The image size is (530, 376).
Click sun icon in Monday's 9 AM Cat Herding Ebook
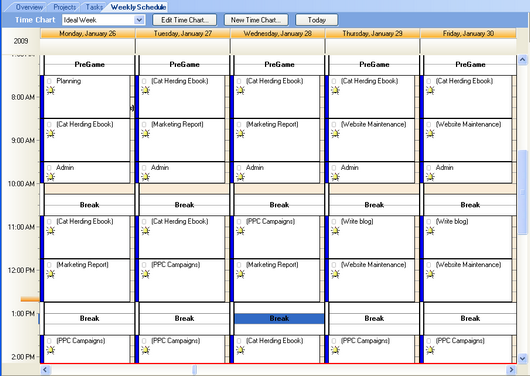point(51,134)
